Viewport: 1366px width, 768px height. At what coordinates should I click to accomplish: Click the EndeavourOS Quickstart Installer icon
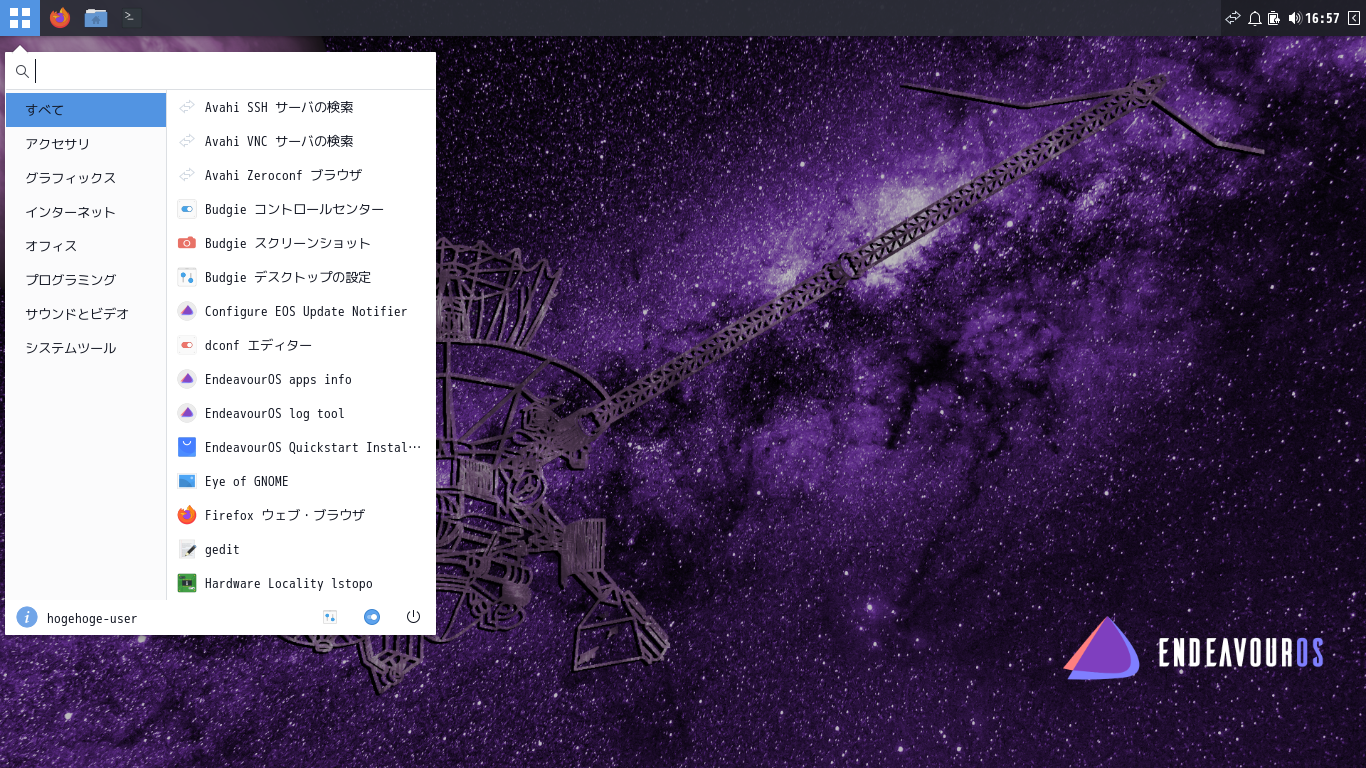[187, 447]
